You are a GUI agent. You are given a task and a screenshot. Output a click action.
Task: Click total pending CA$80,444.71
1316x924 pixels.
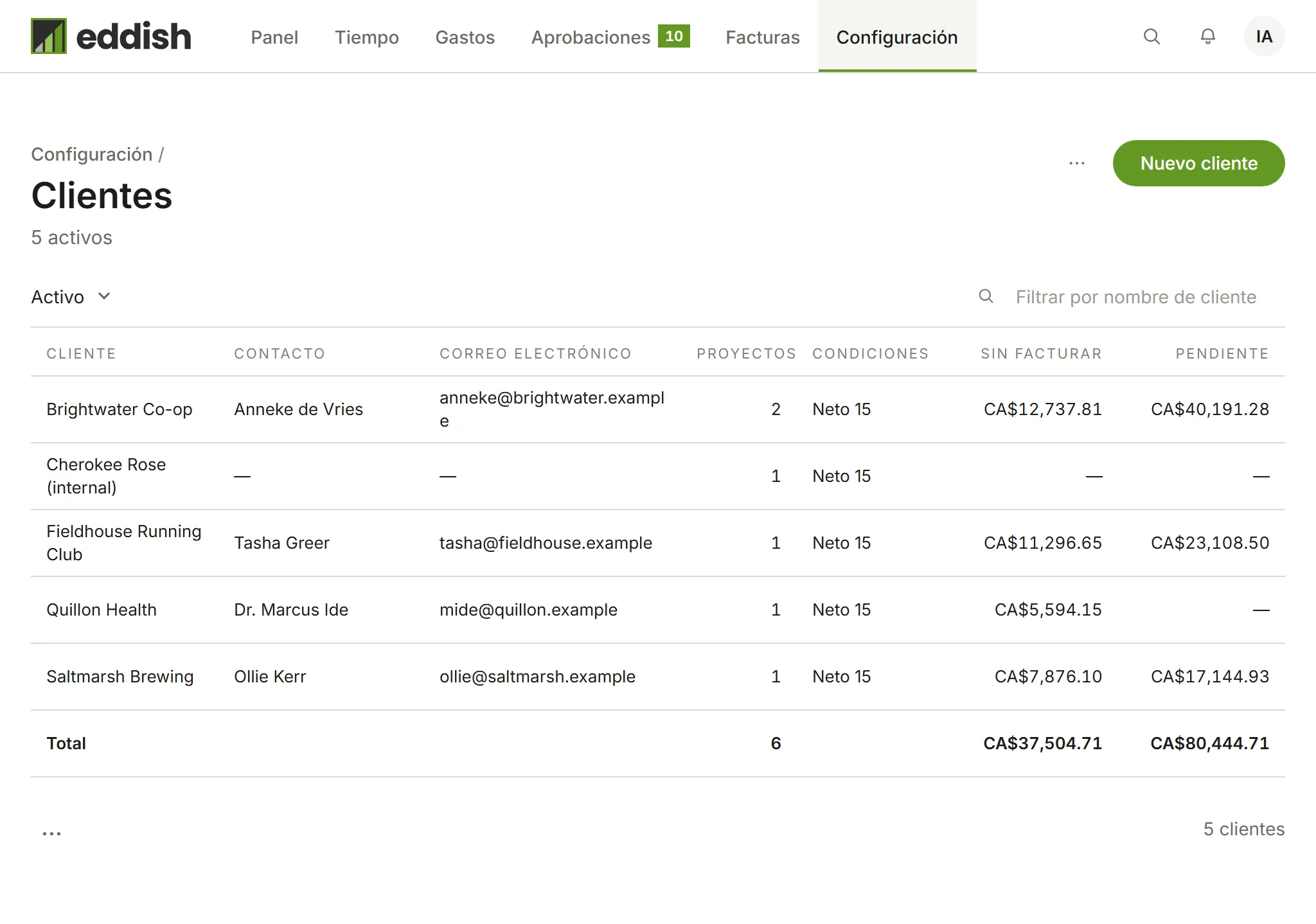click(x=1209, y=743)
